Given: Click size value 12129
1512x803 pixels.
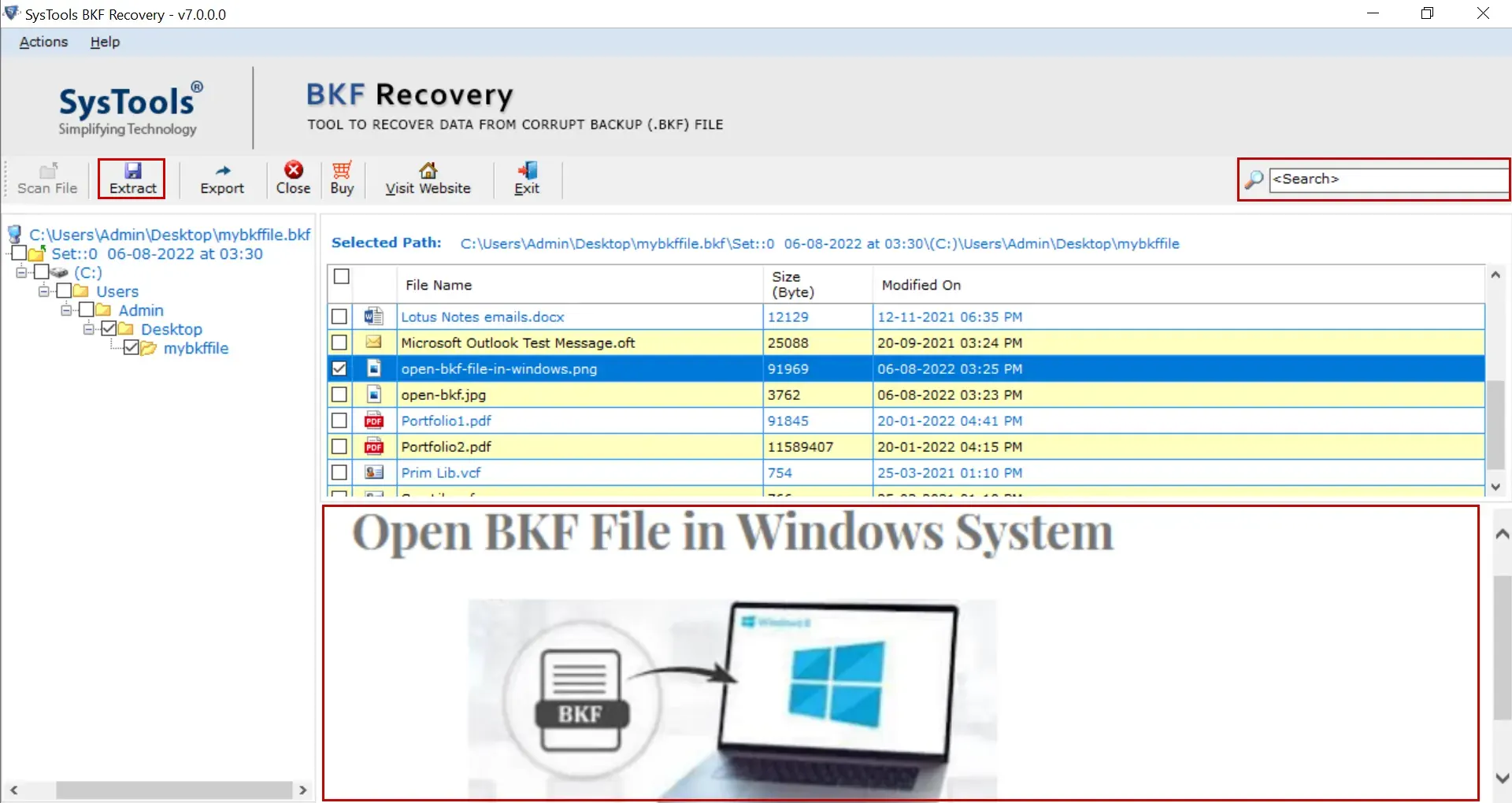Looking at the screenshot, I should tap(787, 316).
